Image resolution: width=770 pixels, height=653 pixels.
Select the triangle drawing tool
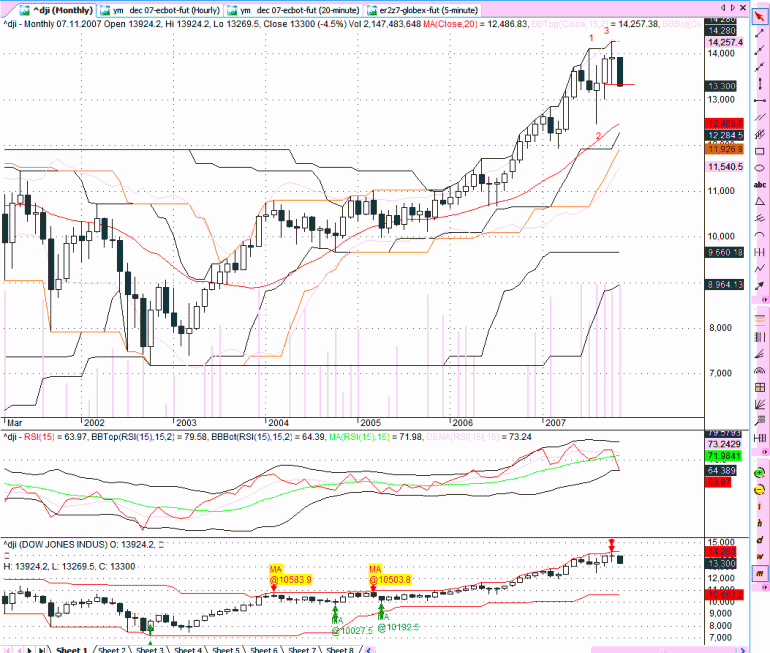[x=760, y=201]
